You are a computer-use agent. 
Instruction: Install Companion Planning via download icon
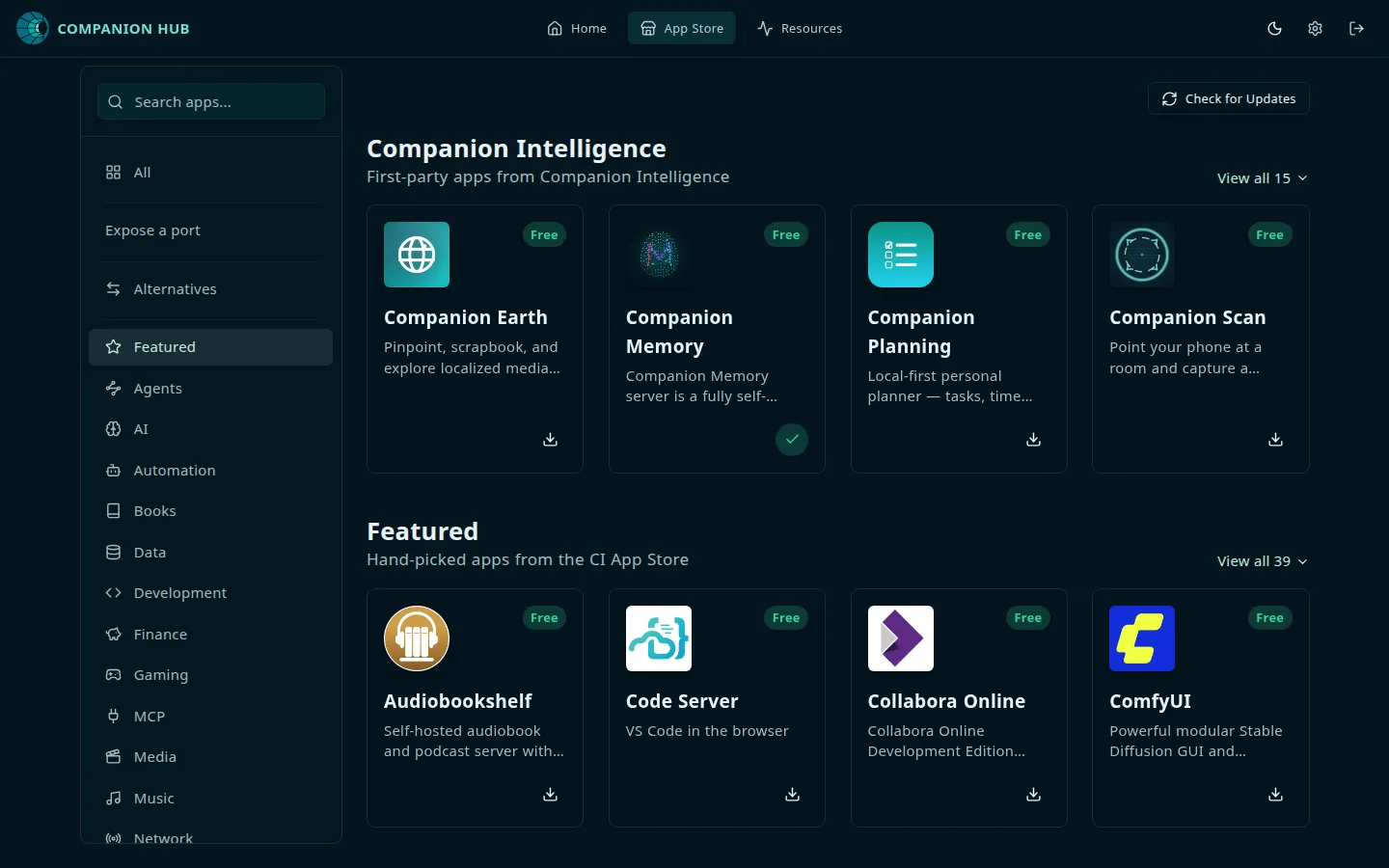1033,440
